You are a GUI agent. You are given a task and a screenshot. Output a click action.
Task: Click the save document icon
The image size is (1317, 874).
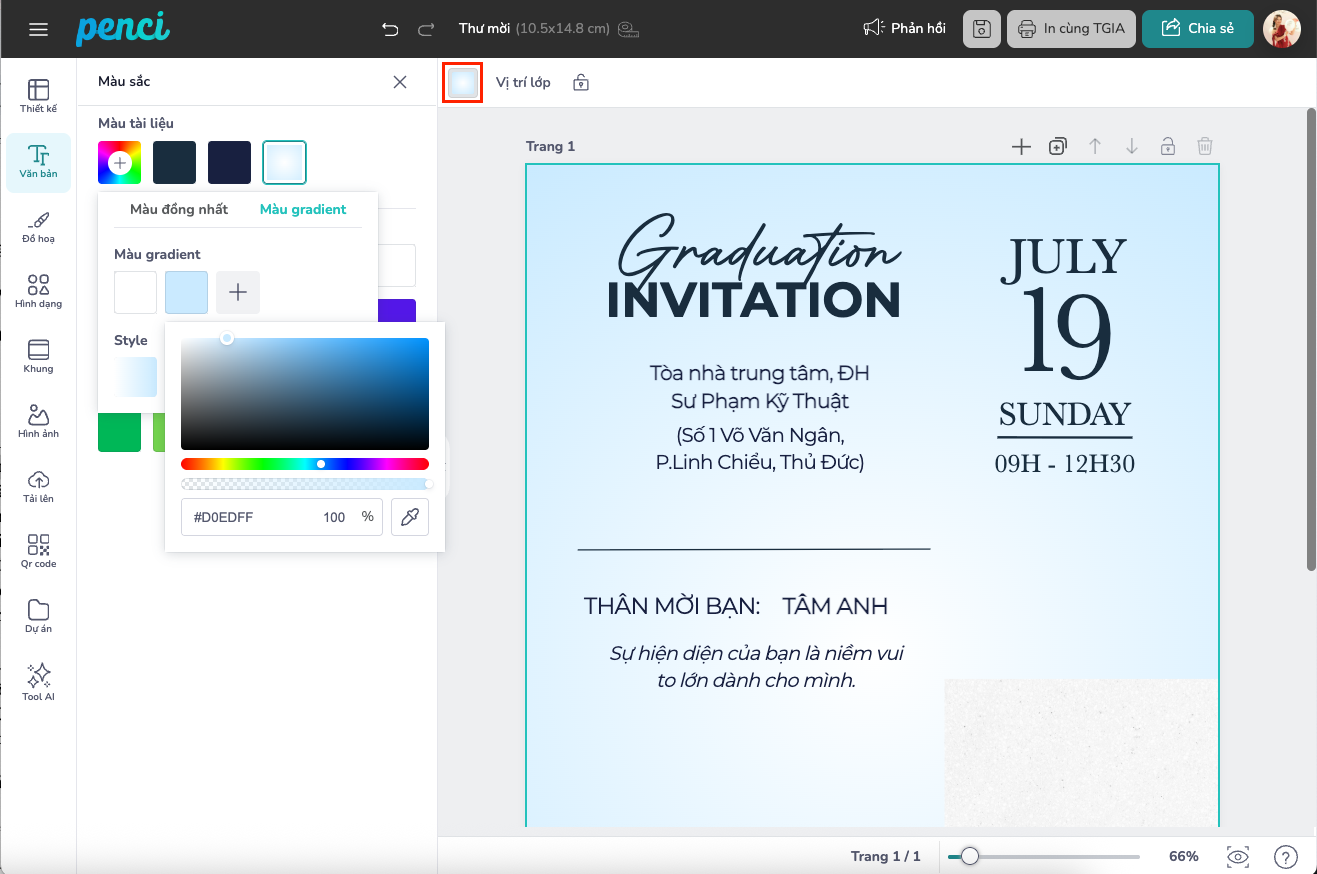click(982, 29)
